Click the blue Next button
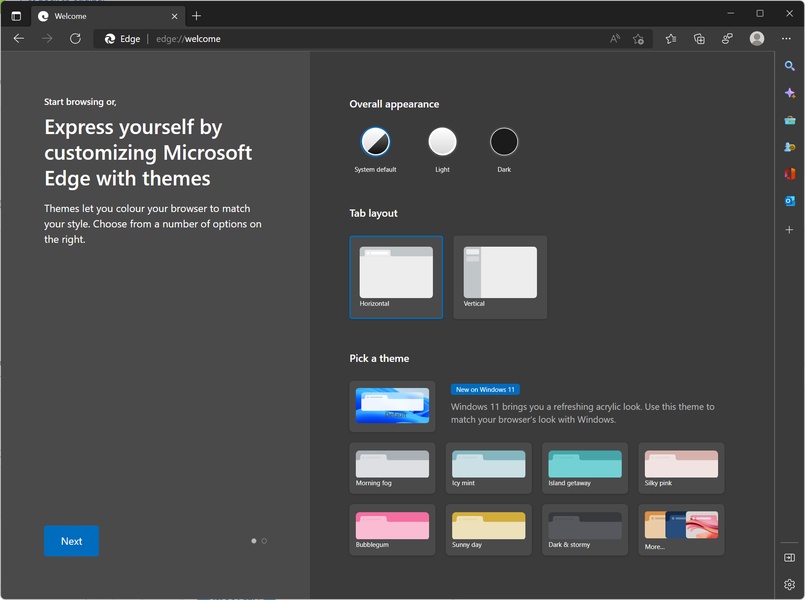 click(x=71, y=541)
